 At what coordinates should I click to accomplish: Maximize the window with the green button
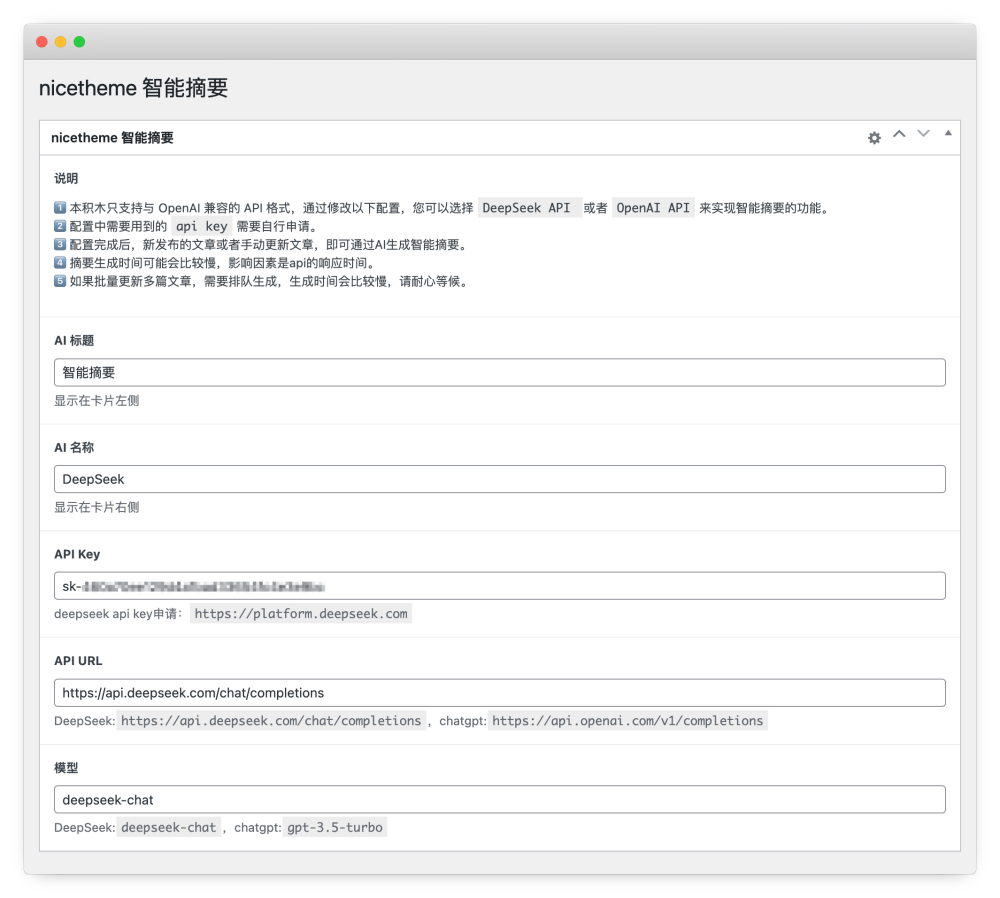[80, 42]
